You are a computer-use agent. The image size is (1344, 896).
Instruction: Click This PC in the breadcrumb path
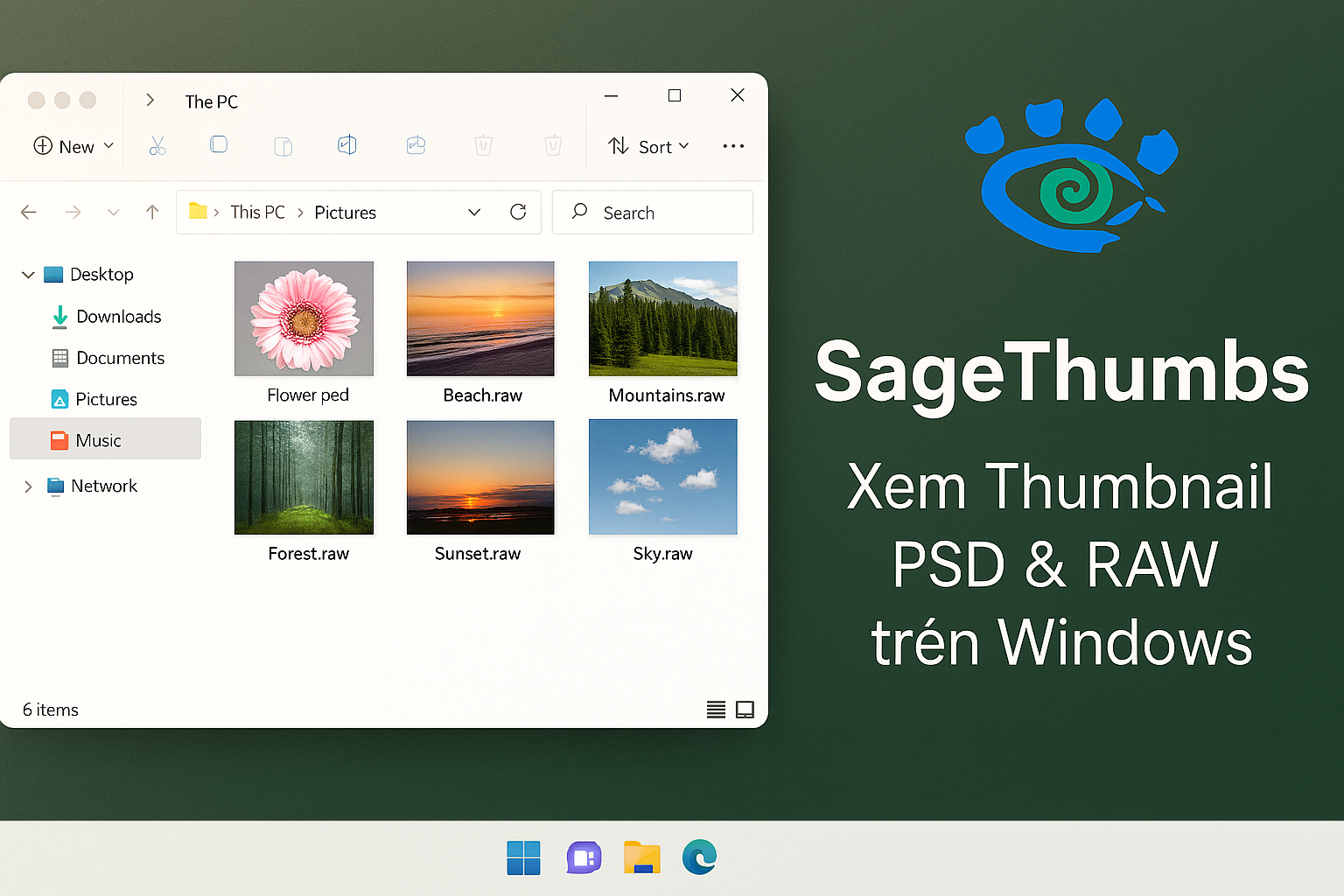click(257, 212)
